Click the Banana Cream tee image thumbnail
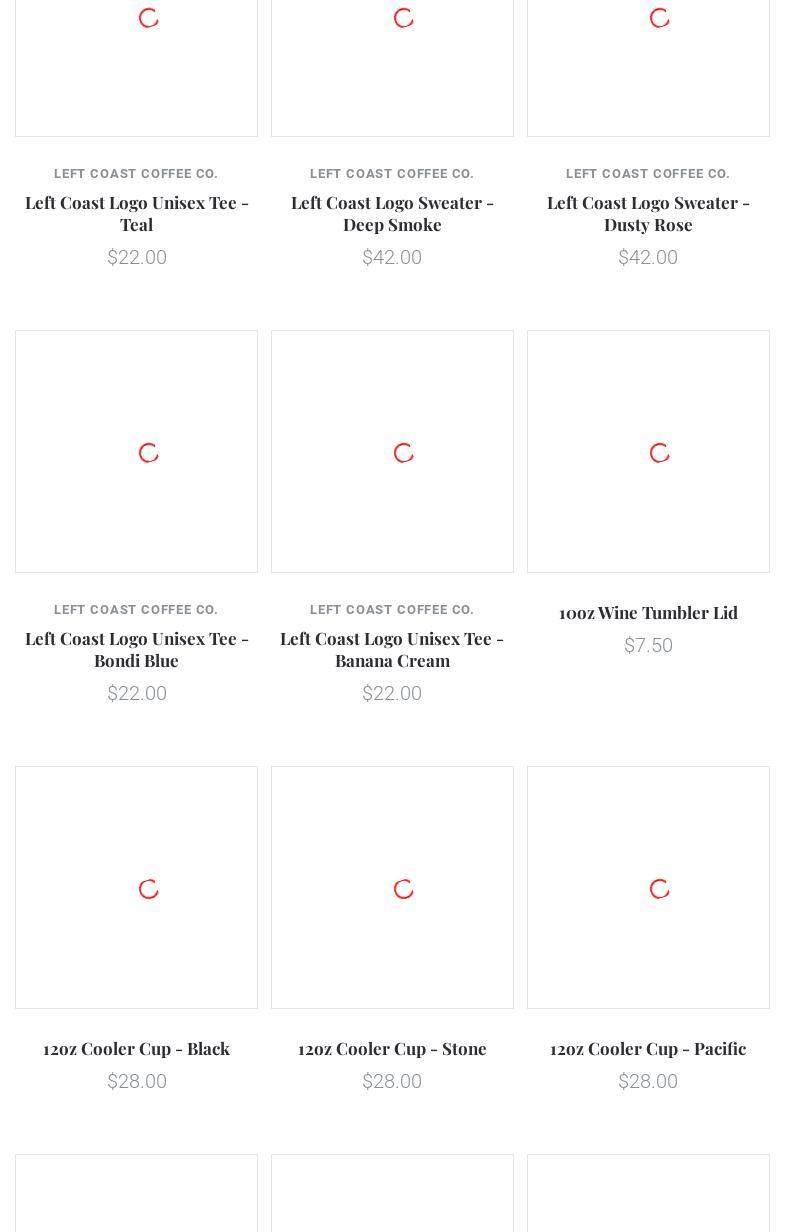The height and width of the screenshot is (1232, 785). [x=392, y=451]
